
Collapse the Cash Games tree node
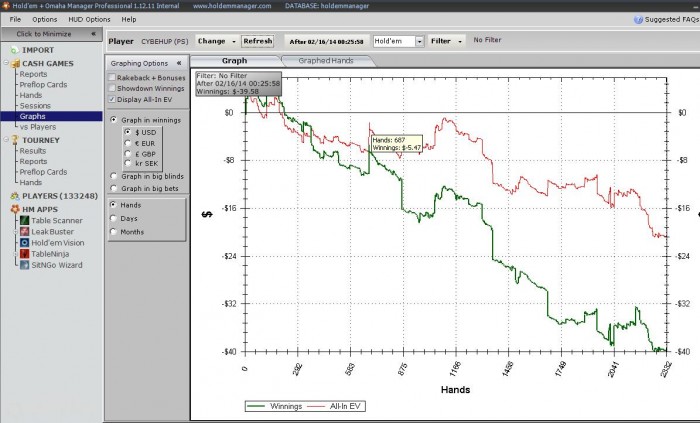(6, 63)
